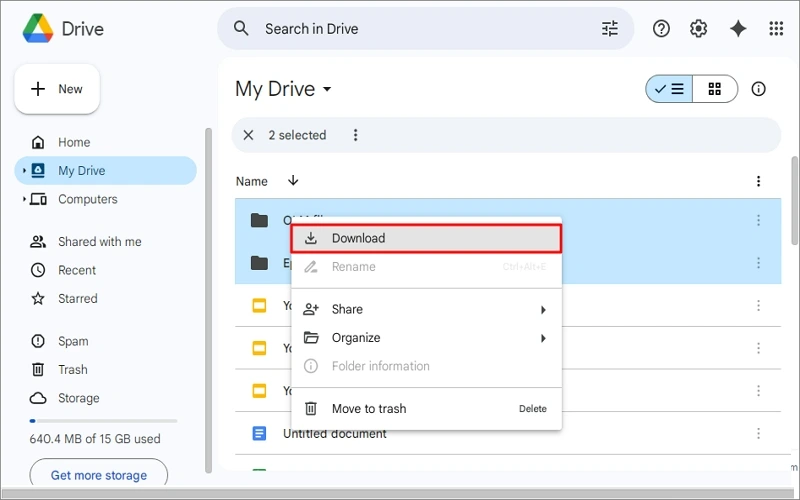Reverse sort direction arrow next to Name
Viewport: 800px width, 500px height.
click(293, 181)
